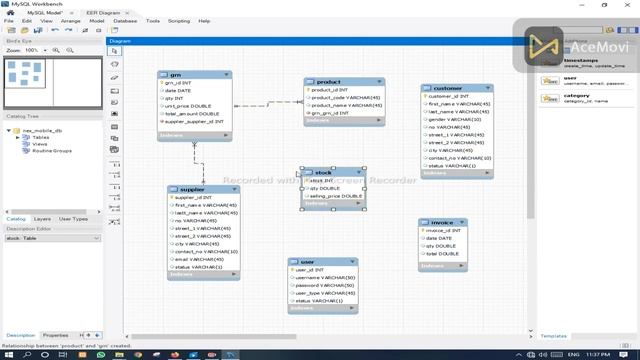Open the Zoom percentage dropdown
Viewport: 640px width, 360px height.
(45, 50)
